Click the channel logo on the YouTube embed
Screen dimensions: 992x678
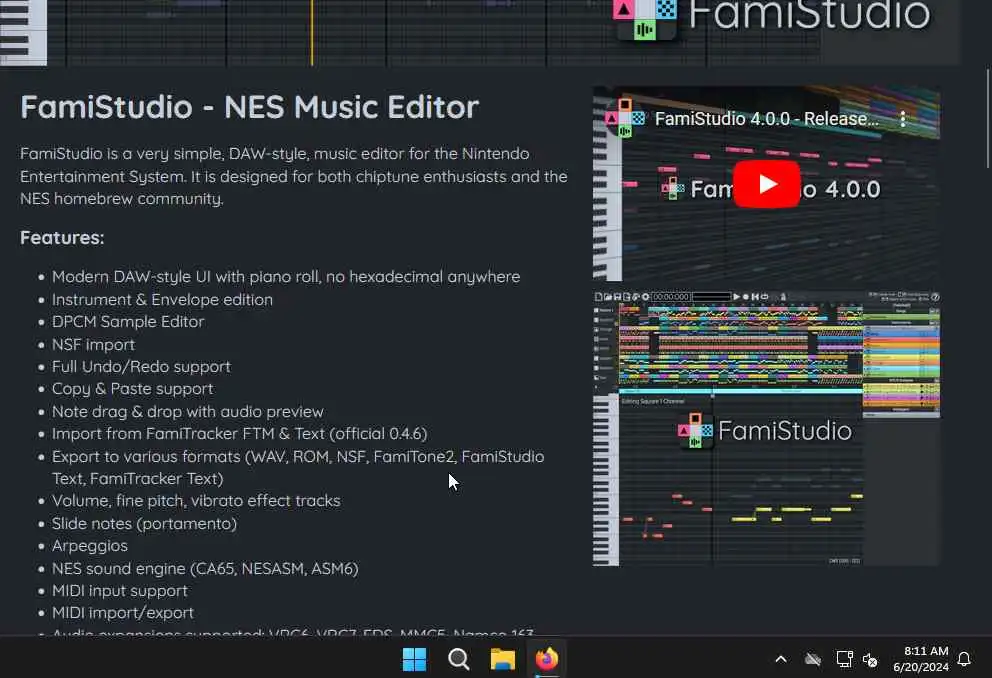coord(624,118)
